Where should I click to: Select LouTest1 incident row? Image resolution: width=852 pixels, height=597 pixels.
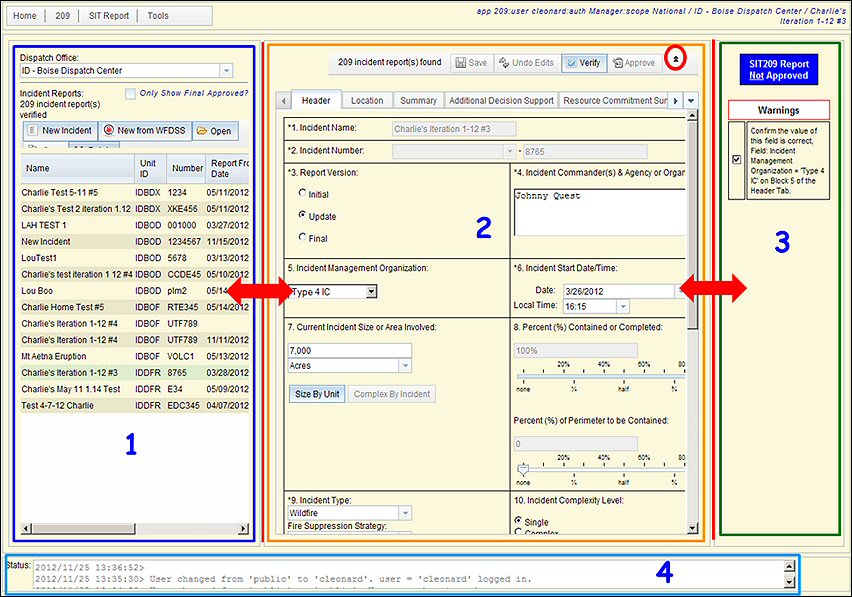point(135,257)
